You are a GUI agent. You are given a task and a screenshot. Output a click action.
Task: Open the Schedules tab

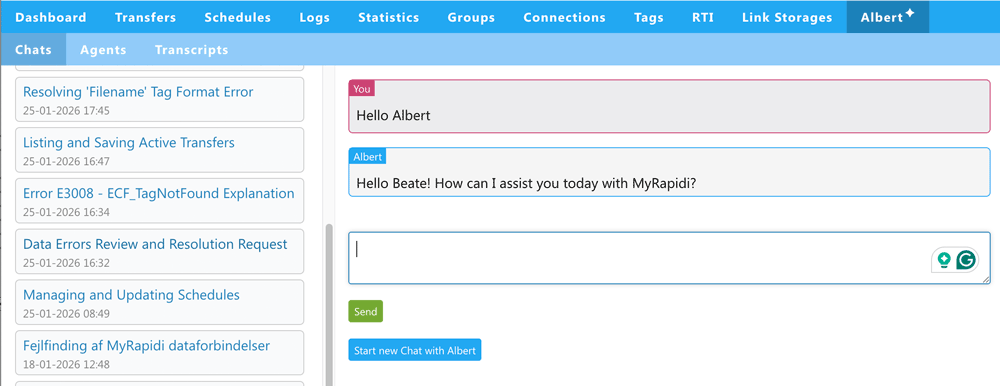point(237,17)
